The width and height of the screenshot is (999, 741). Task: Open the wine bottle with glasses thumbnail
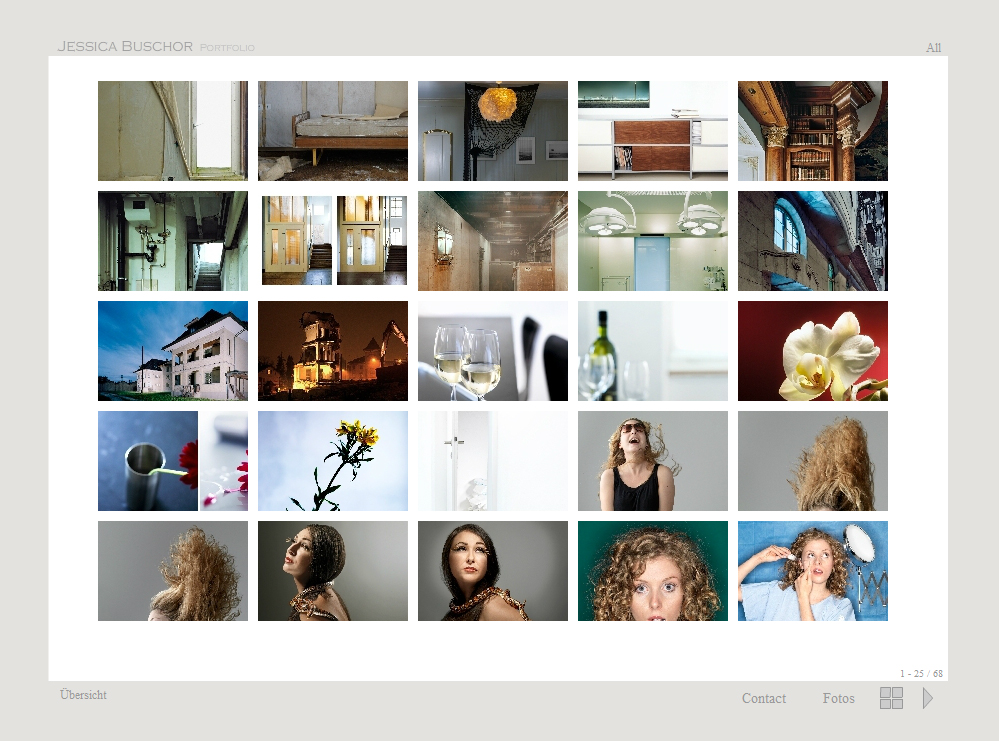click(652, 351)
